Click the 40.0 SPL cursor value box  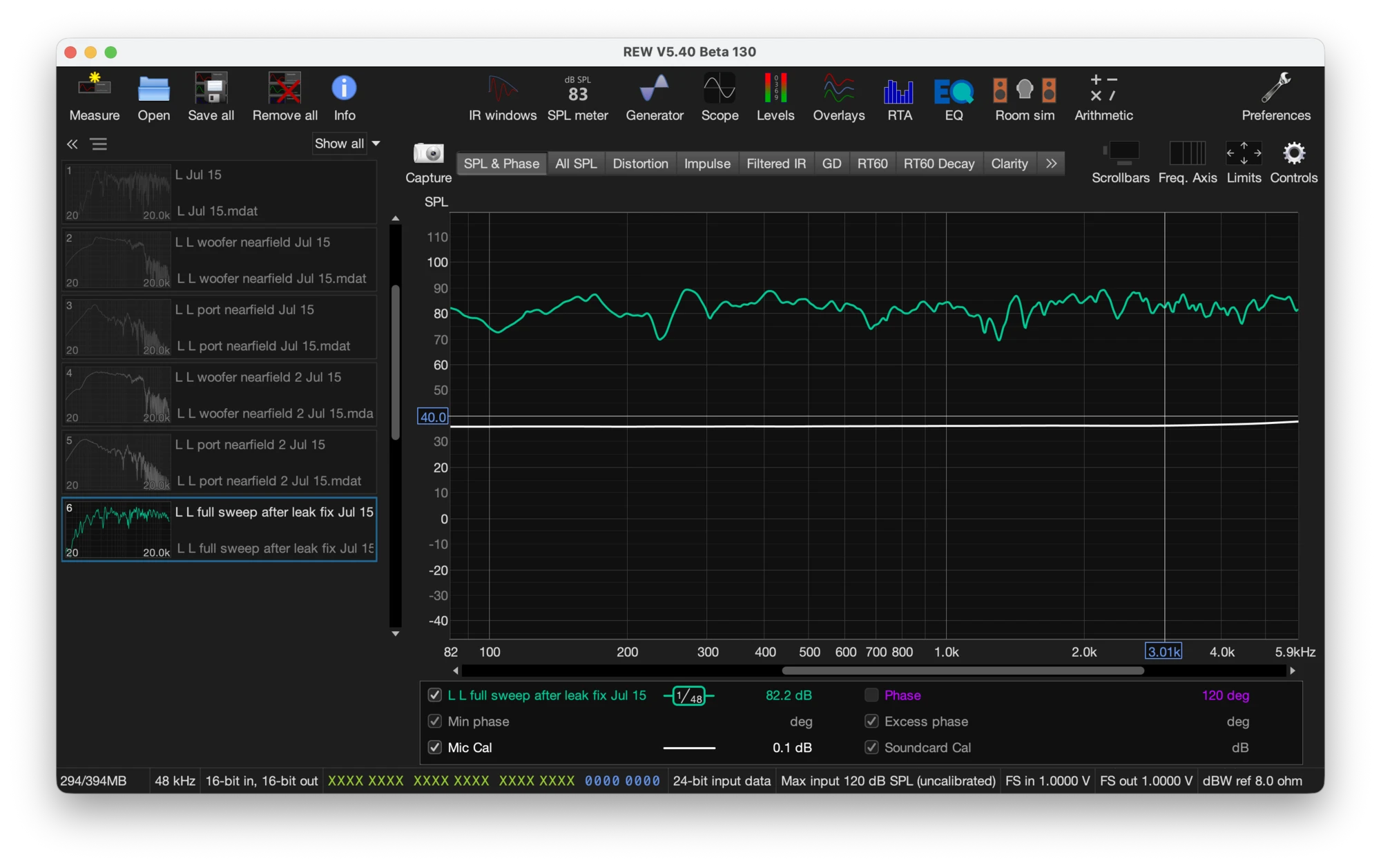(x=433, y=416)
